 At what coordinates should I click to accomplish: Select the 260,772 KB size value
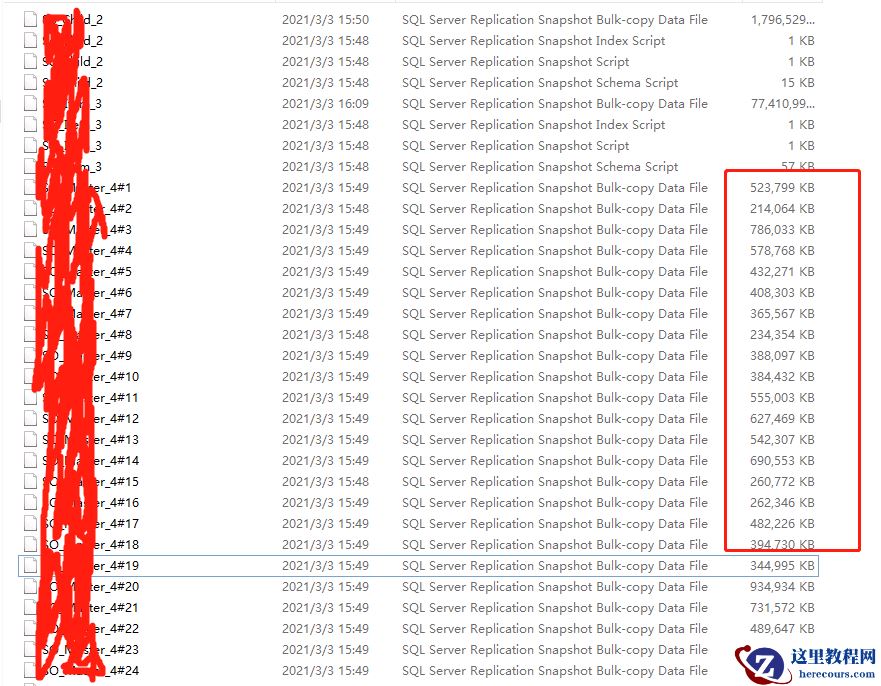[x=782, y=481]
